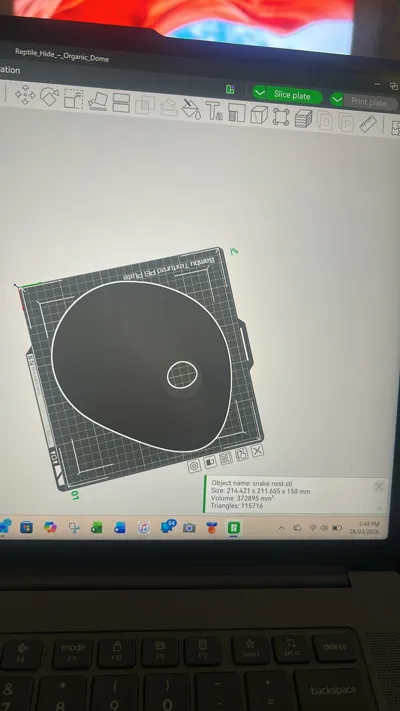This screenshot has height=711, width=400.
Task: Show hidden system tray icons chevron
Action: [281, 528]
